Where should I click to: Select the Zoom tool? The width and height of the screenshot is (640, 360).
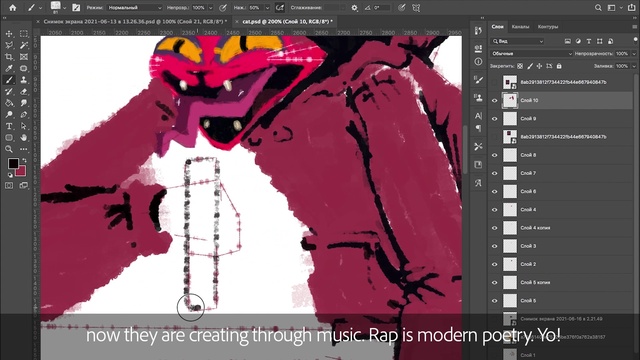9,149
